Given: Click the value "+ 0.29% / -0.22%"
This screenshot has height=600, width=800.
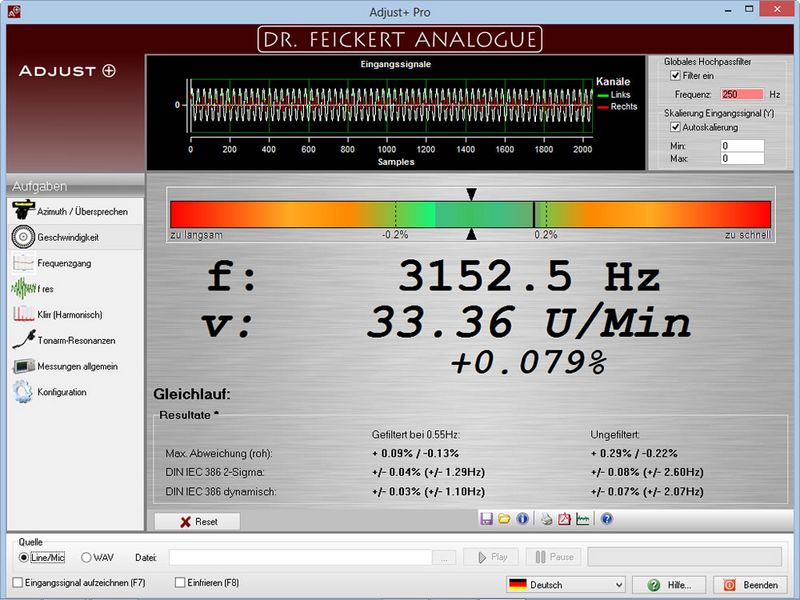Looking at the screenshot, I should click(x=634, y=453).
